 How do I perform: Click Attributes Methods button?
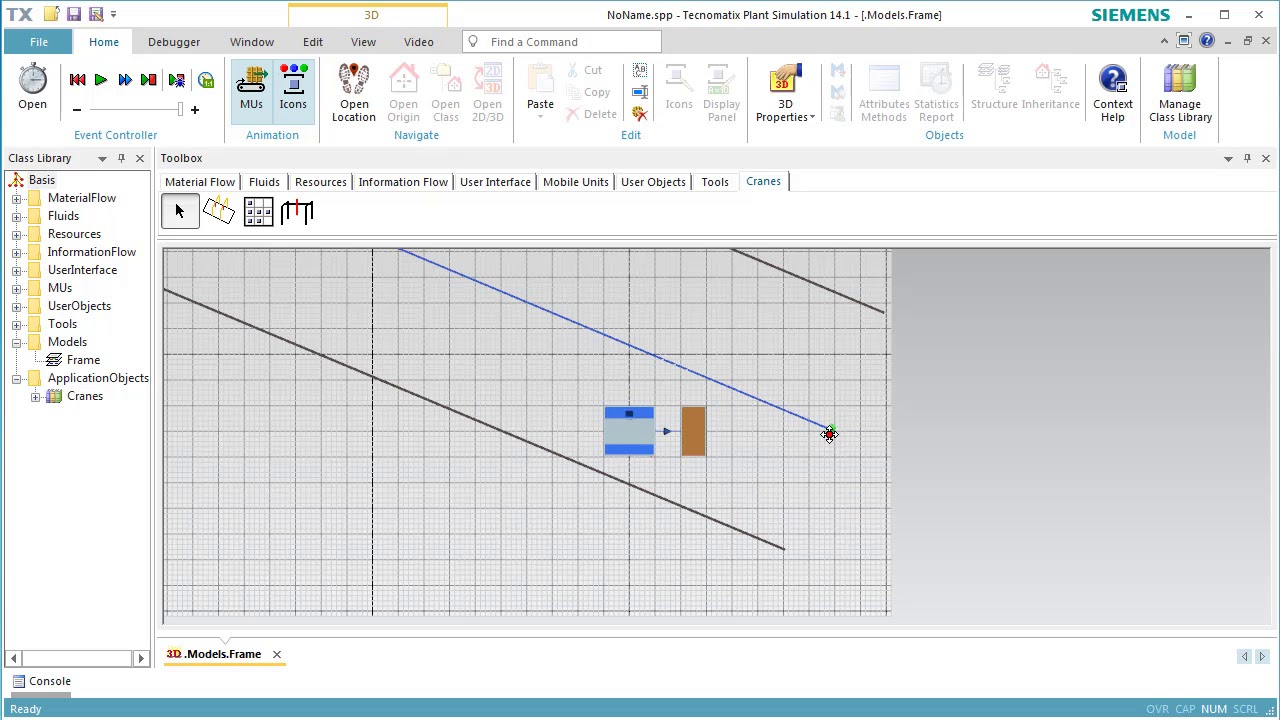pos(884,93)
